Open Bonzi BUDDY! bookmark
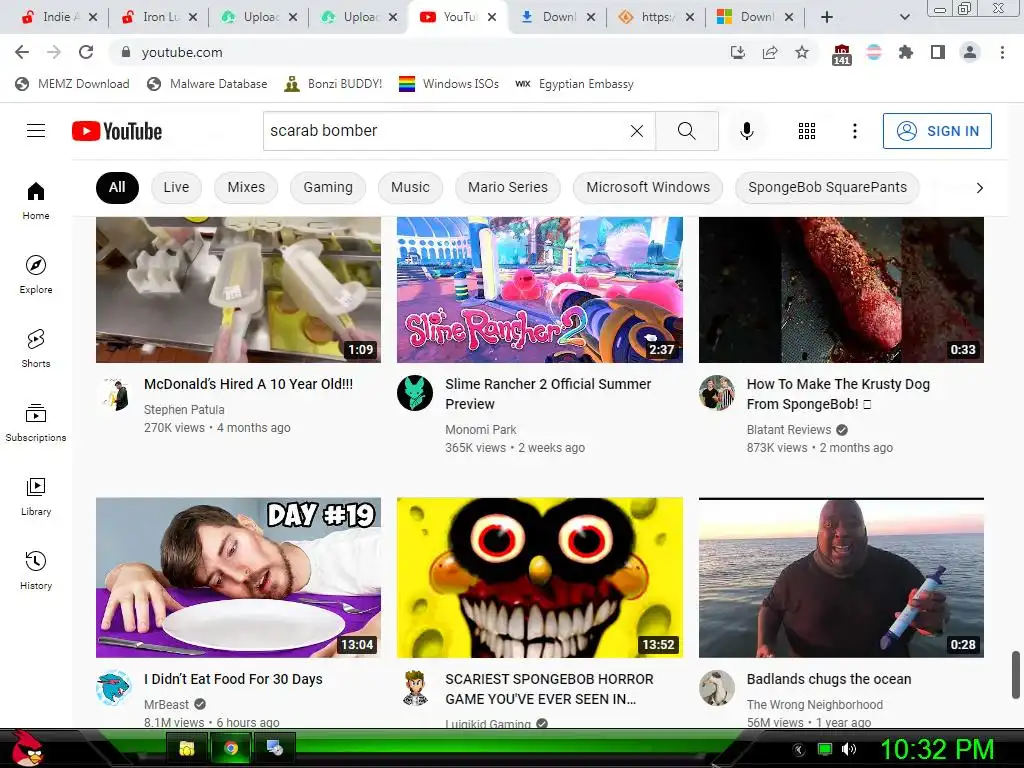Screen dimensions: 1024x768 point(333,84)
